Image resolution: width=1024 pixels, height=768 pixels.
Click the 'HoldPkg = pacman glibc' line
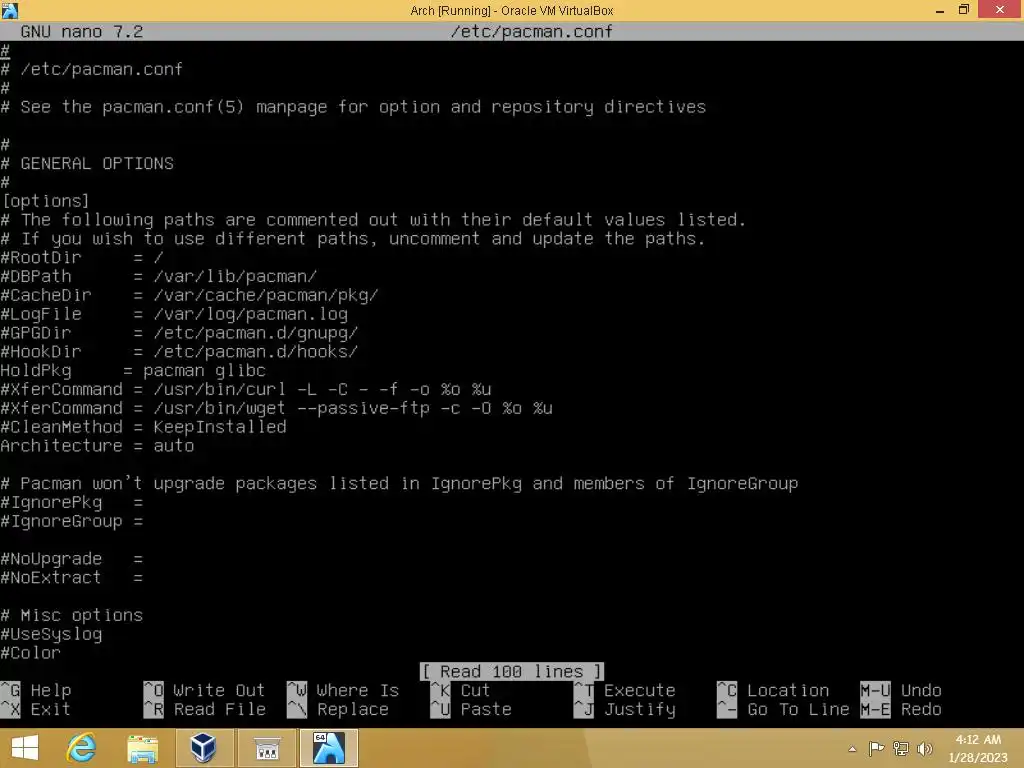(x=133, y=371)
